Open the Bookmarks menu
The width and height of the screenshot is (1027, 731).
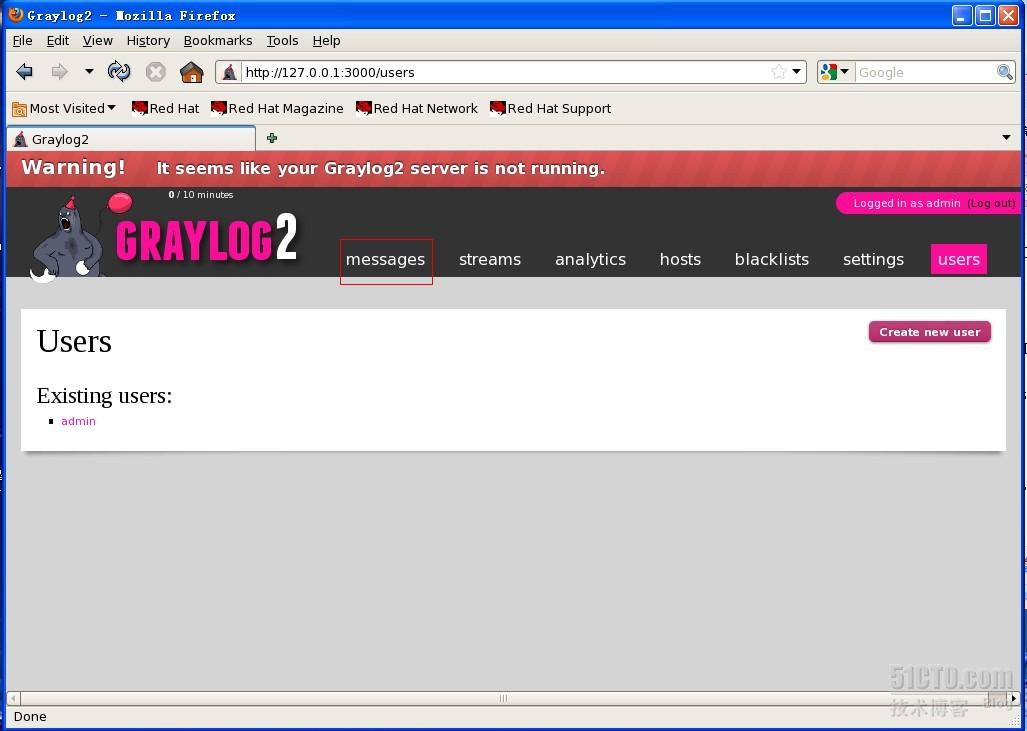click(x=217, y=41)
